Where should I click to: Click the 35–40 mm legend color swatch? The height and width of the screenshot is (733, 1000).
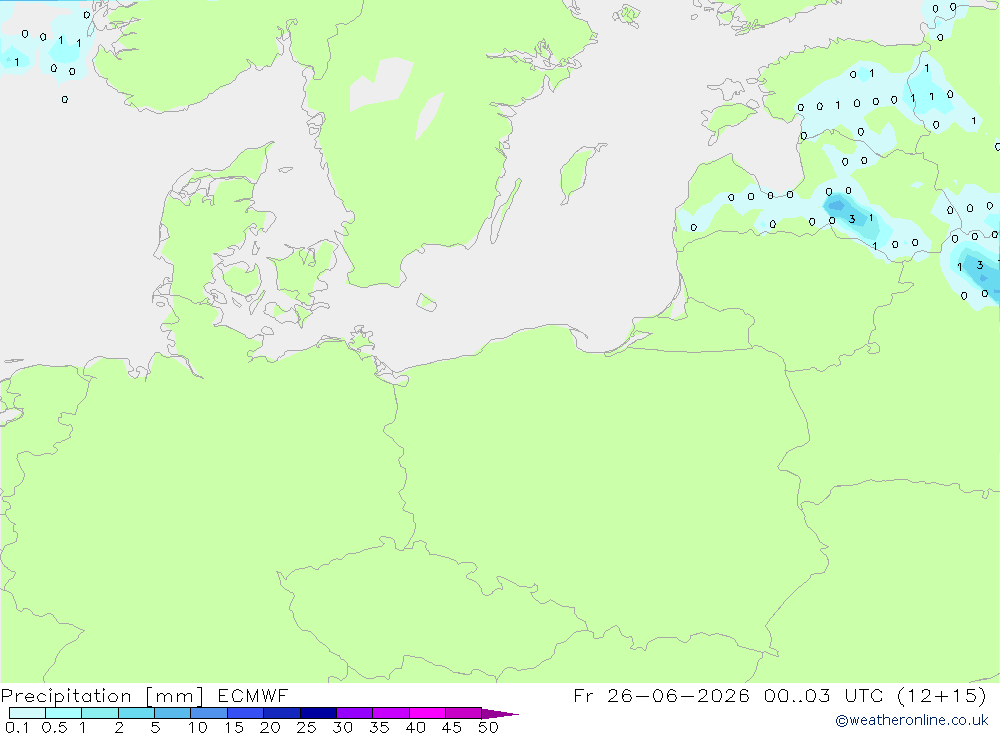tap(391, 713)
